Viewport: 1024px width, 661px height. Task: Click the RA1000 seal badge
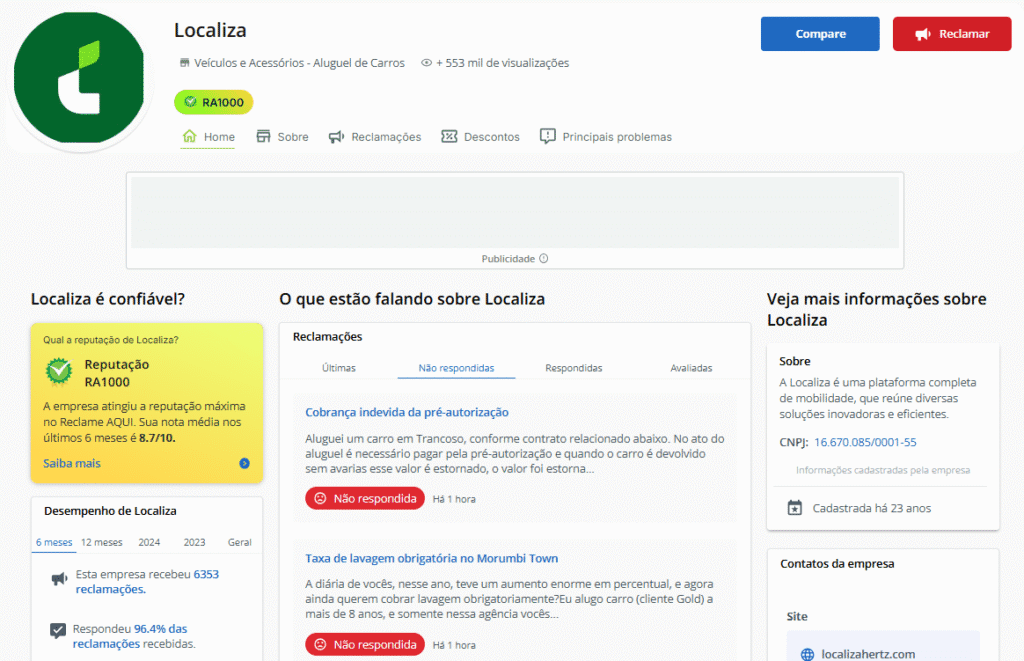pos(214,102)
